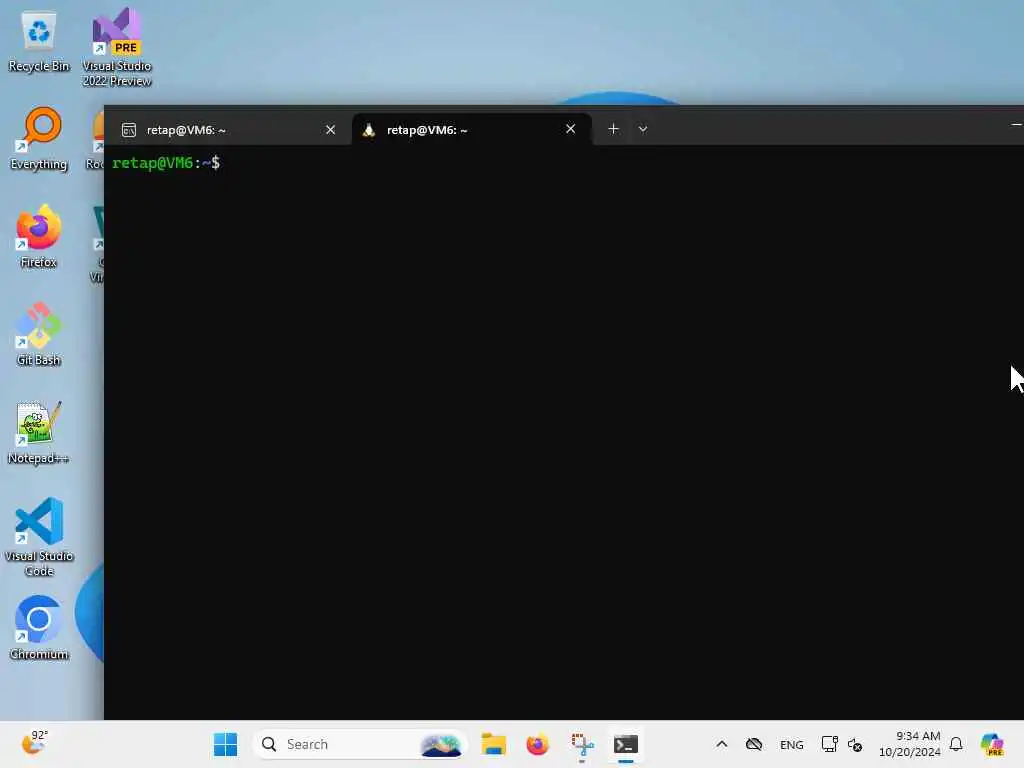Open the clock showing 9:34 AM
1024x768 pixels.
point(909,744)
